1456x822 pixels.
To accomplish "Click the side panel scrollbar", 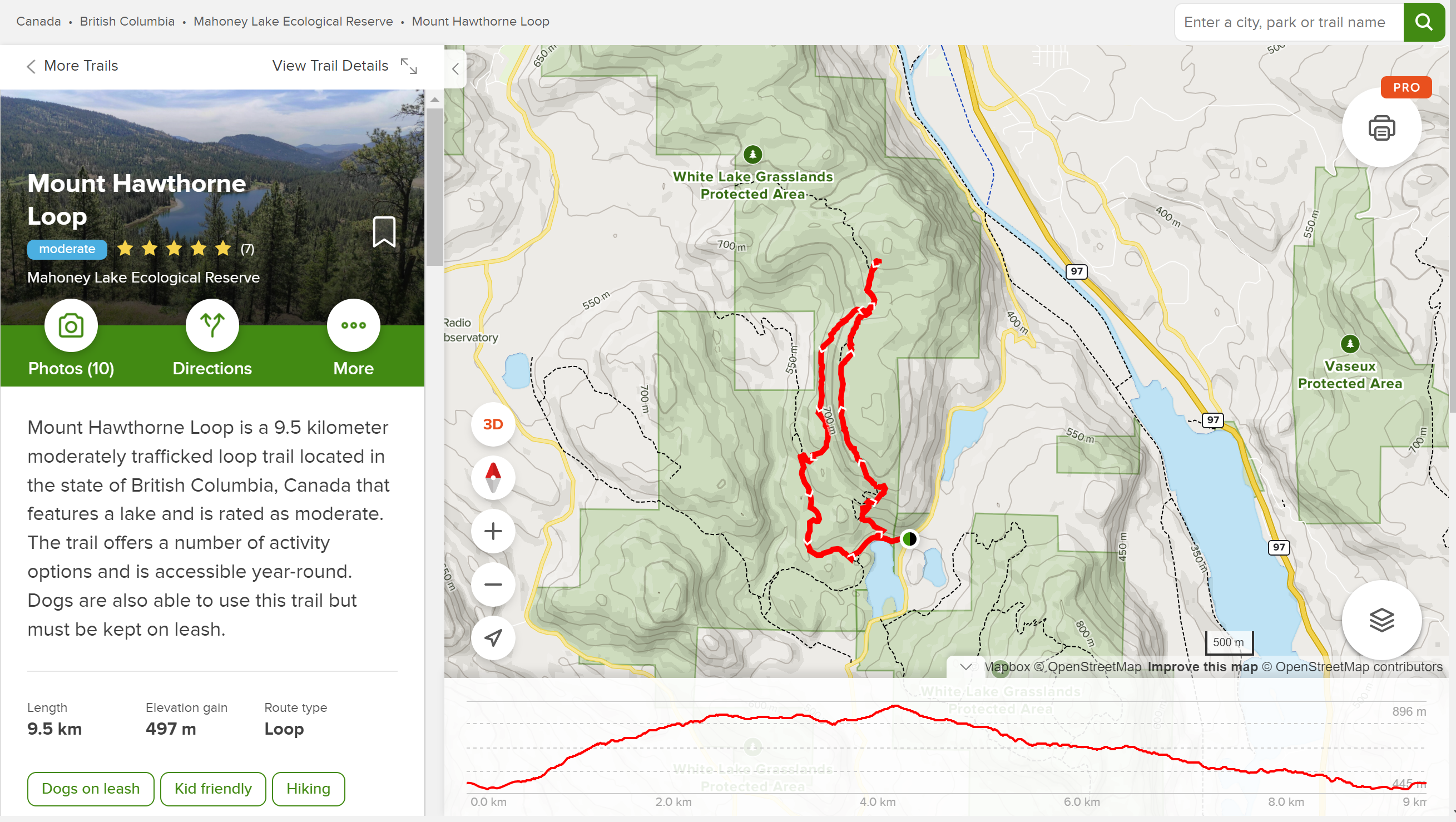I will (434, 186).
